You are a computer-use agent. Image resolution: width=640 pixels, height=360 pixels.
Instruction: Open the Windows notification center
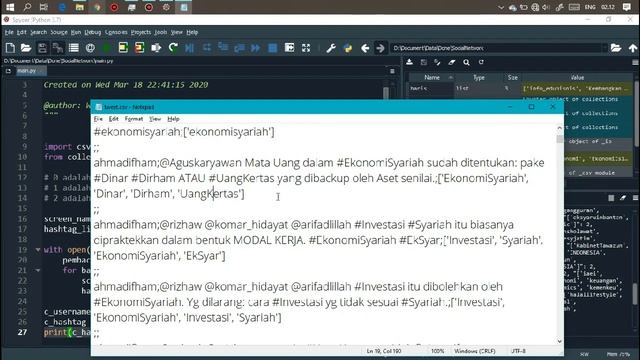tap(627, 7)
